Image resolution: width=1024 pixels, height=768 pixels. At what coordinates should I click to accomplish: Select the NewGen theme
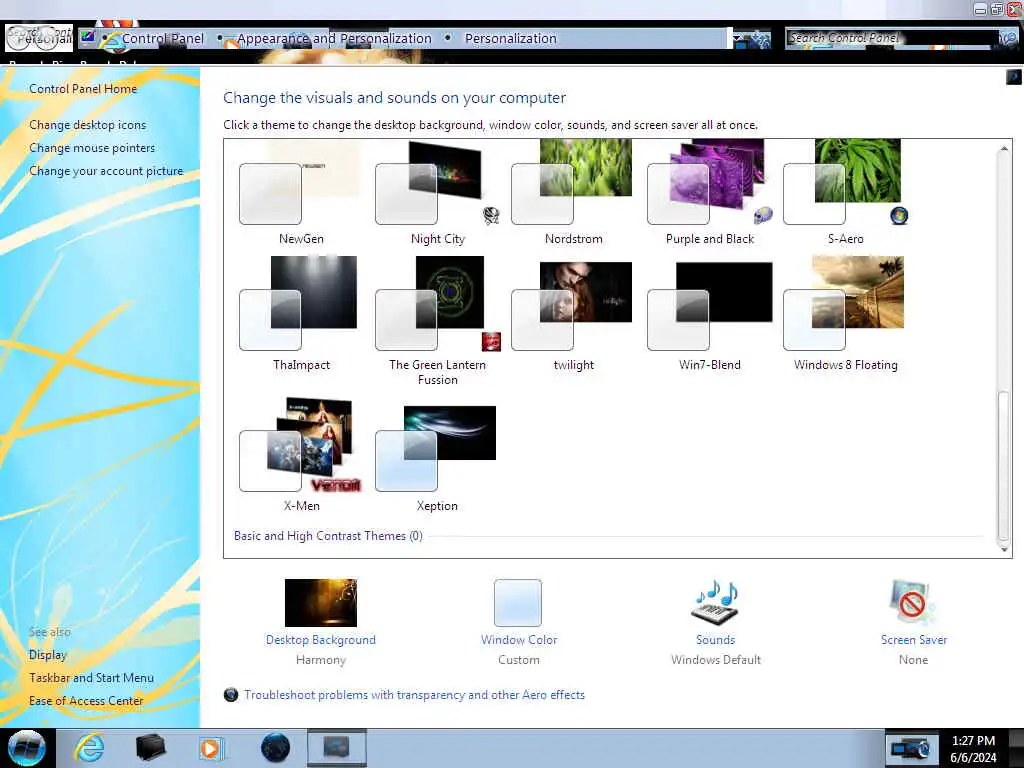[300, 193]
